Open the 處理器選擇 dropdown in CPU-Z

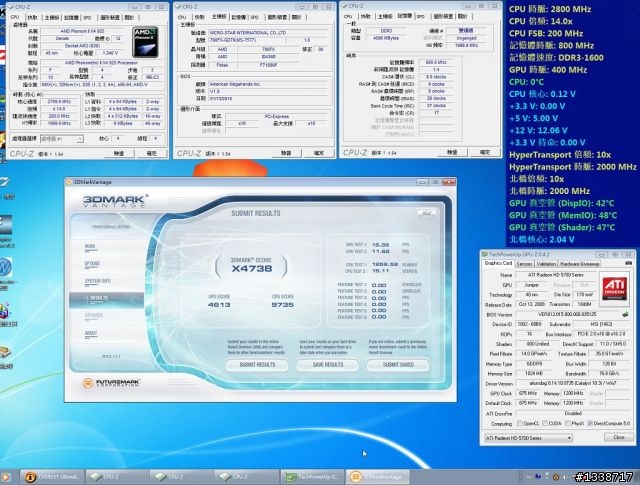point(62,139)
